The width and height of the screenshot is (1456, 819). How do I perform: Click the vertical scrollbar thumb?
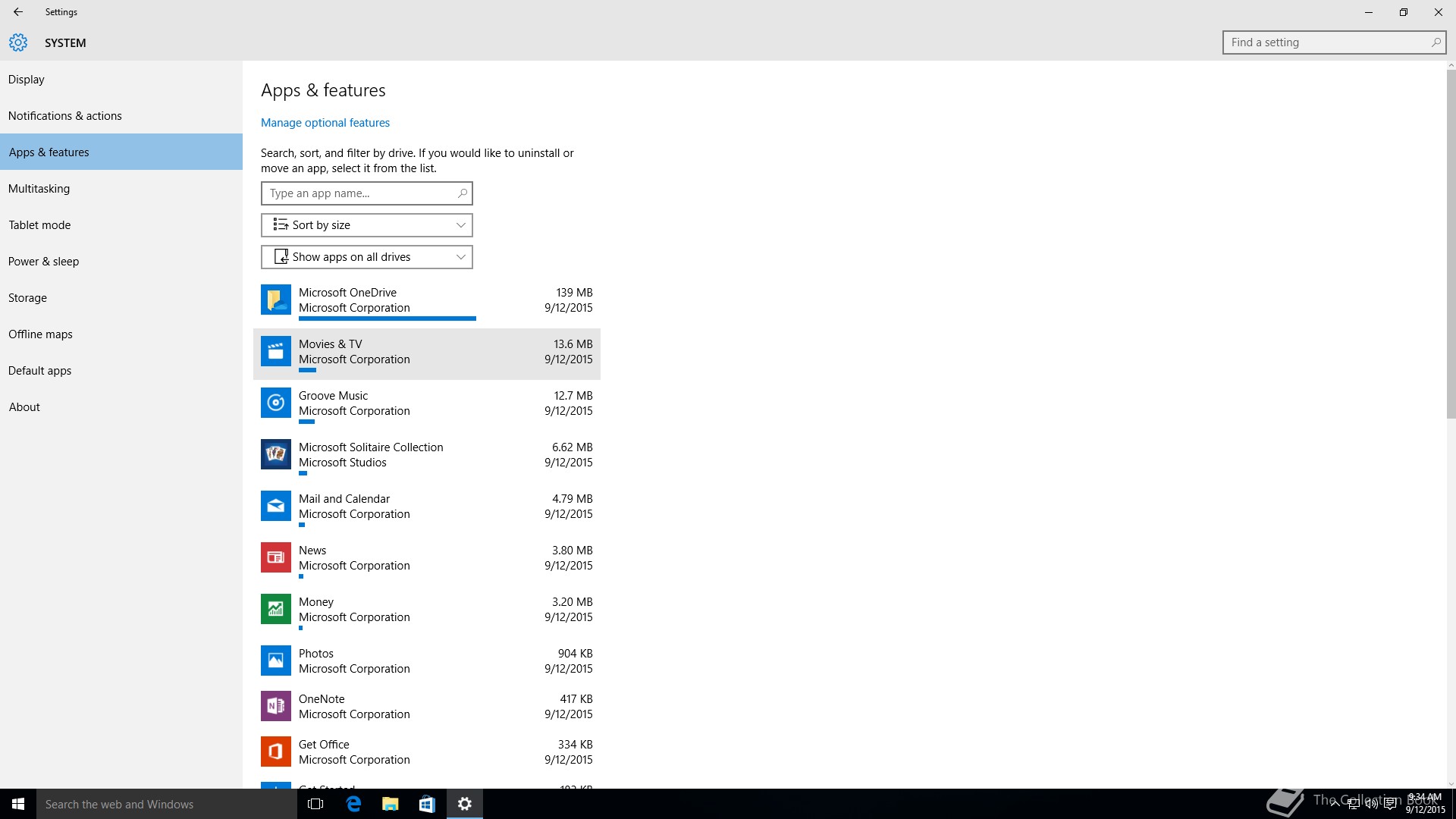click(1451, 244)
